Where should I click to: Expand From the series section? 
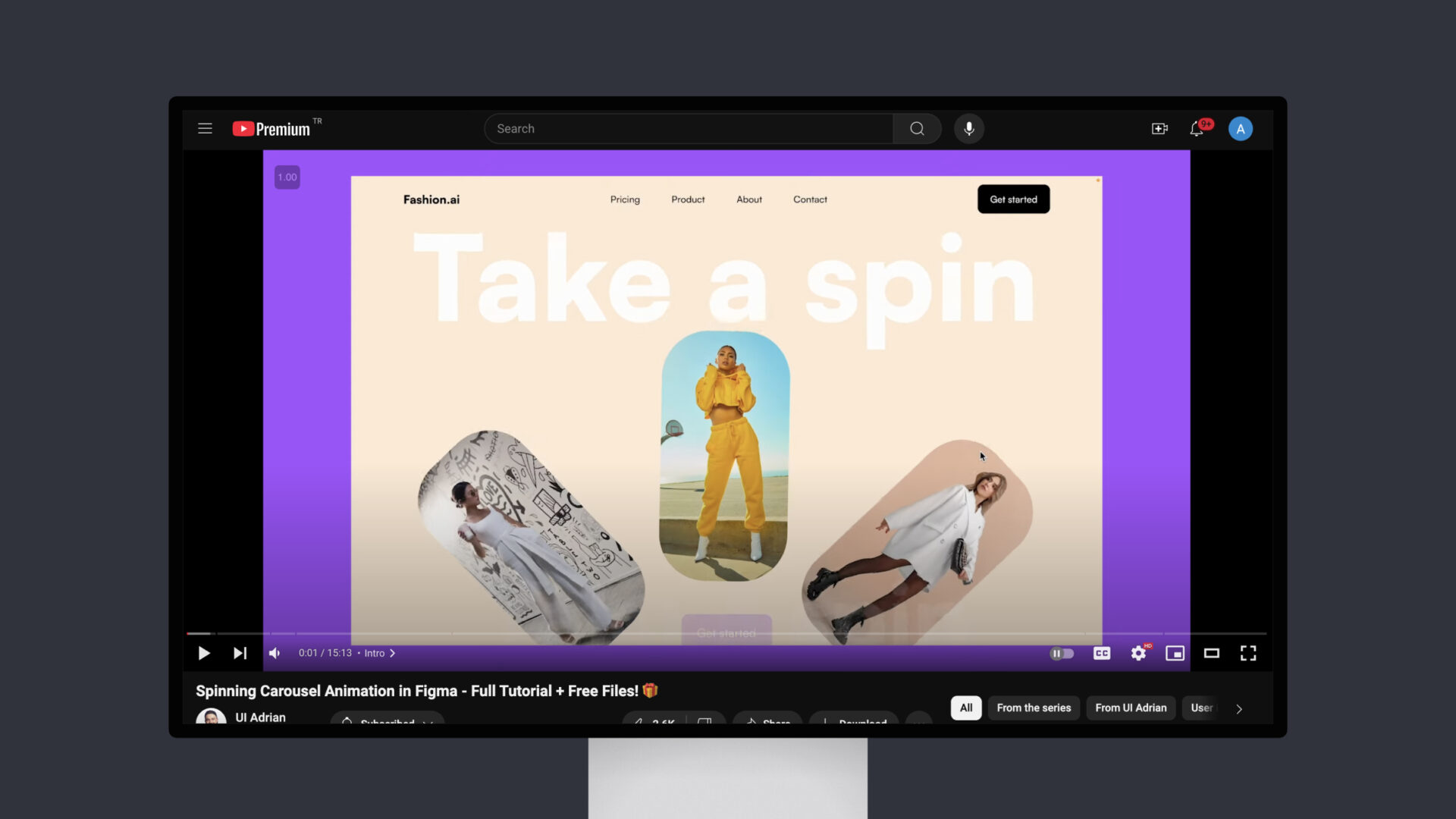[x=1033, y=707]
